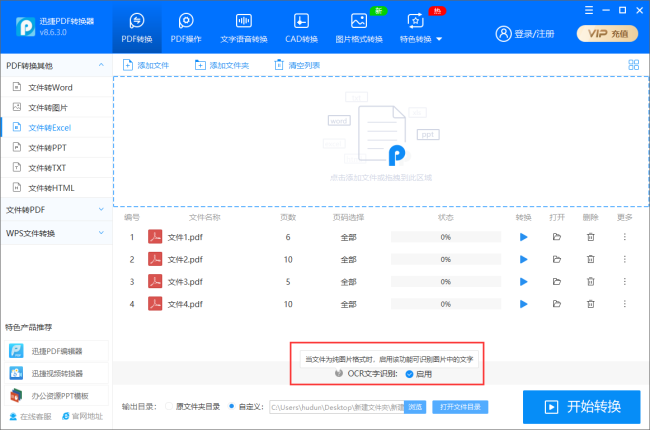Expand the 文件转PDF section

(x=56, y=210)
